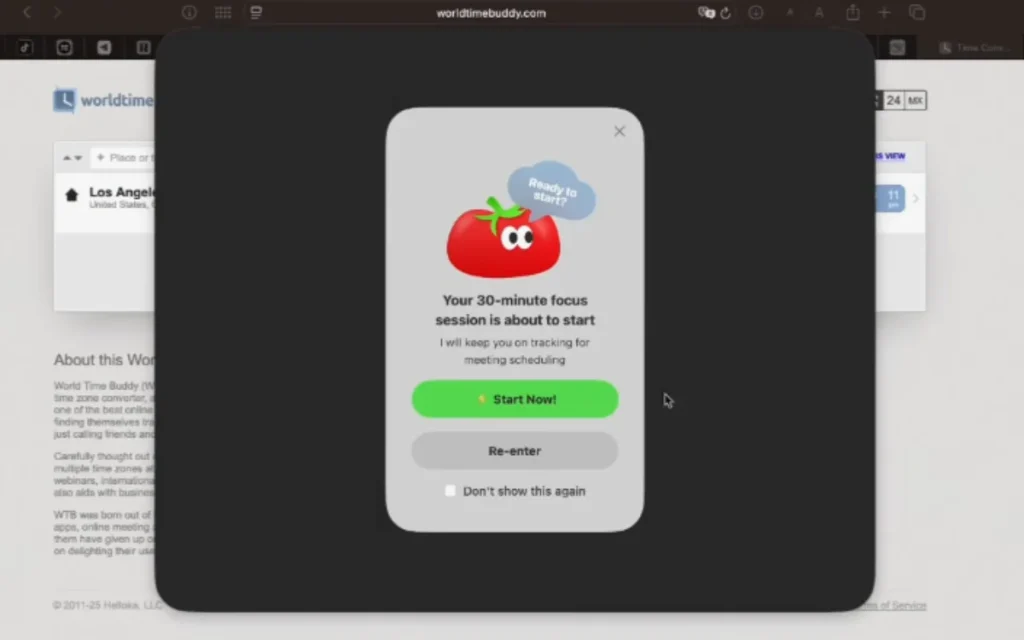Click the Safari reload page icon
This screenshot has height=640, width=1024.
[724, 13]
